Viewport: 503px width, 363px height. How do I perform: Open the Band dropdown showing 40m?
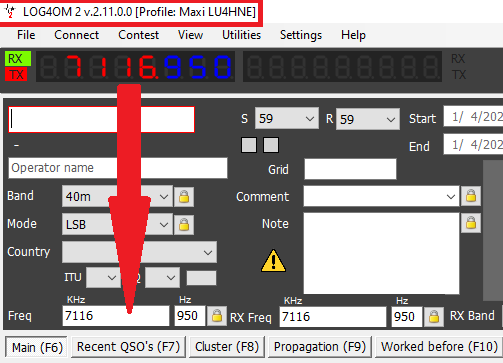(x=117, y=196)
